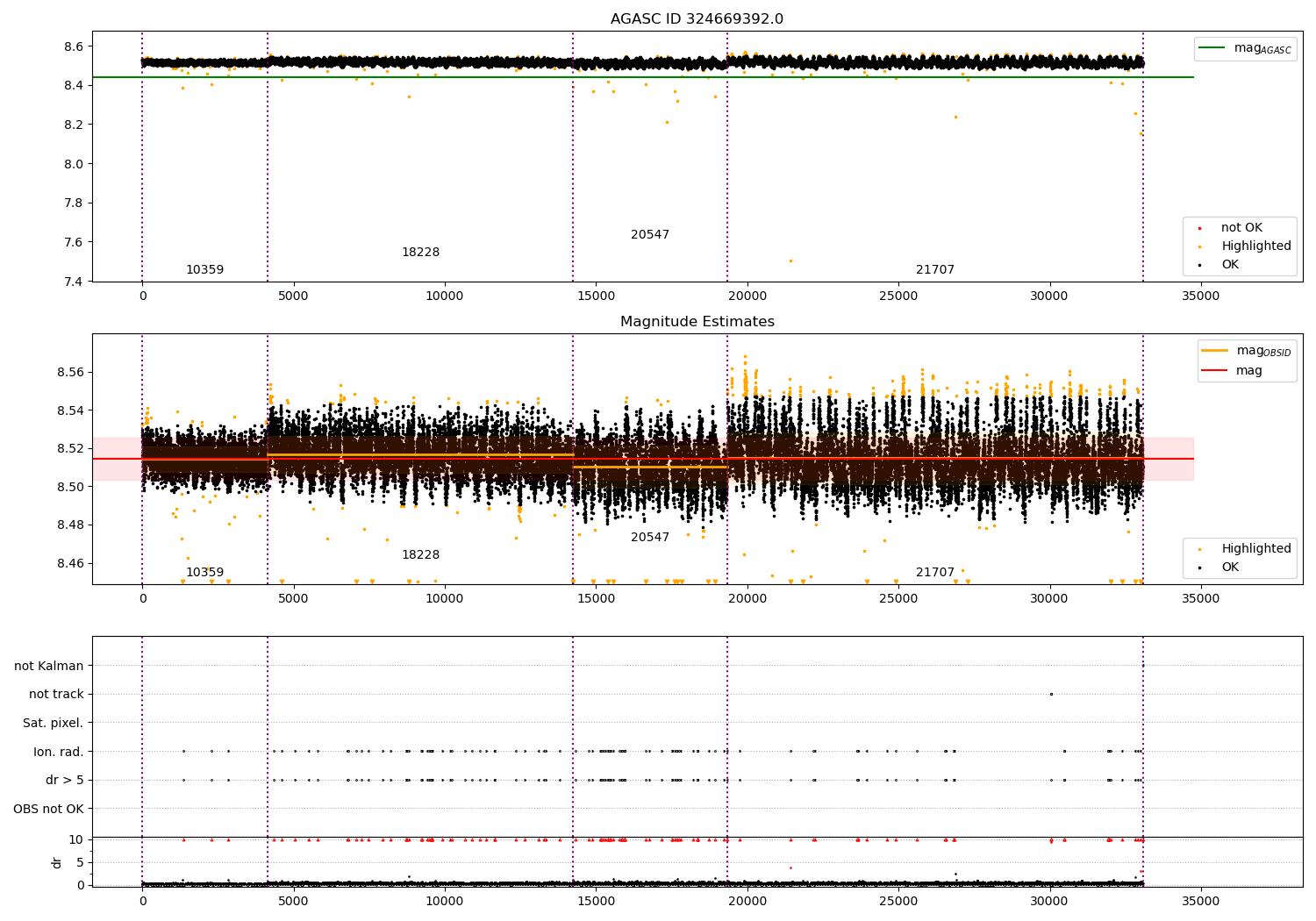Click the Magnitude Estimates subplot title
This screenshot has height=921, width=1316.
(x=697, y=322)
